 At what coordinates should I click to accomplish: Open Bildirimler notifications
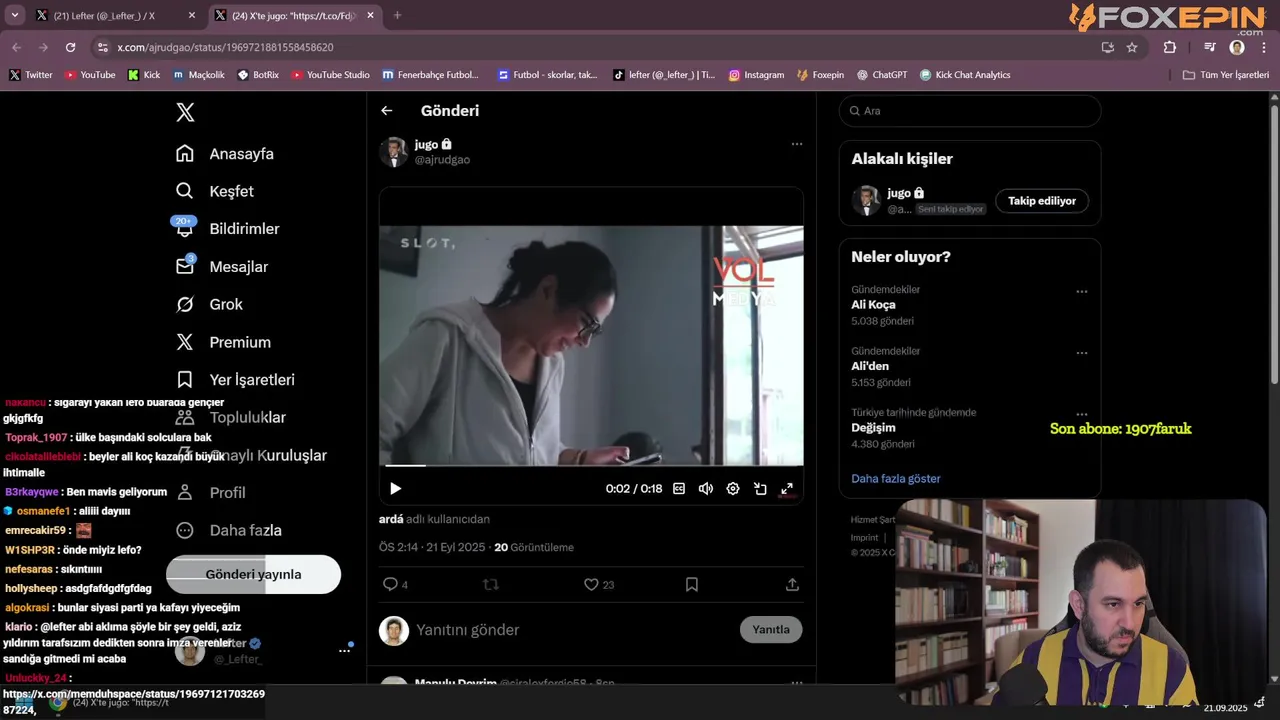228,229
